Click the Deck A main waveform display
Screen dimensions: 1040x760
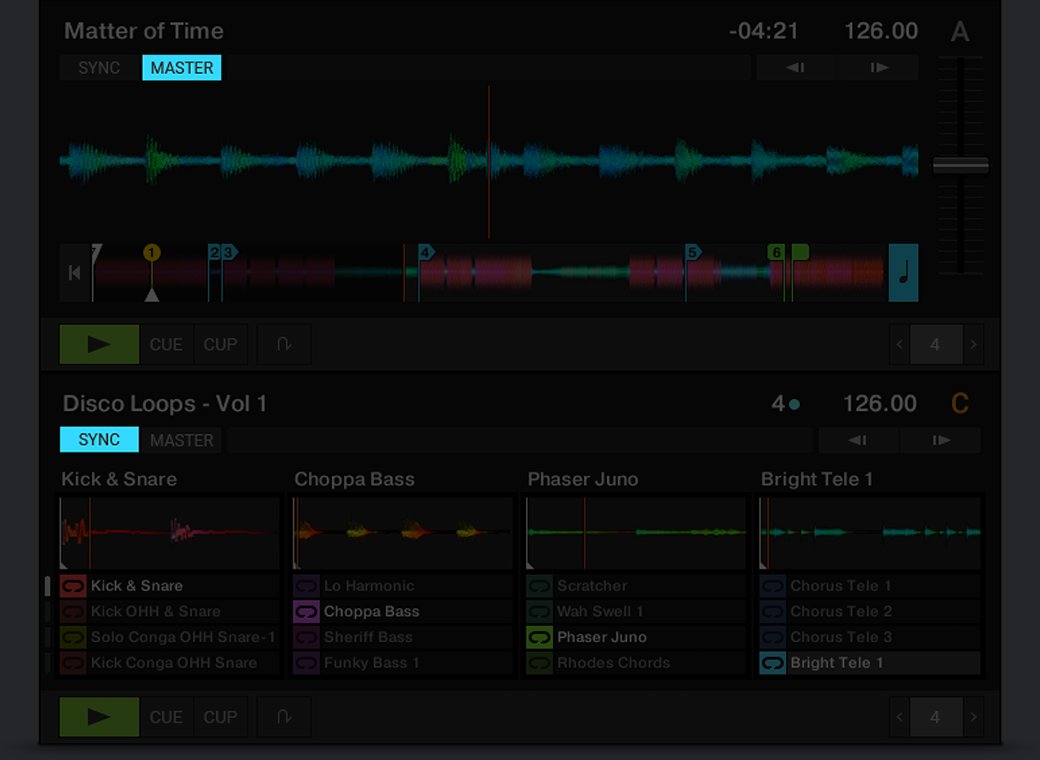[x=489, y=162]
